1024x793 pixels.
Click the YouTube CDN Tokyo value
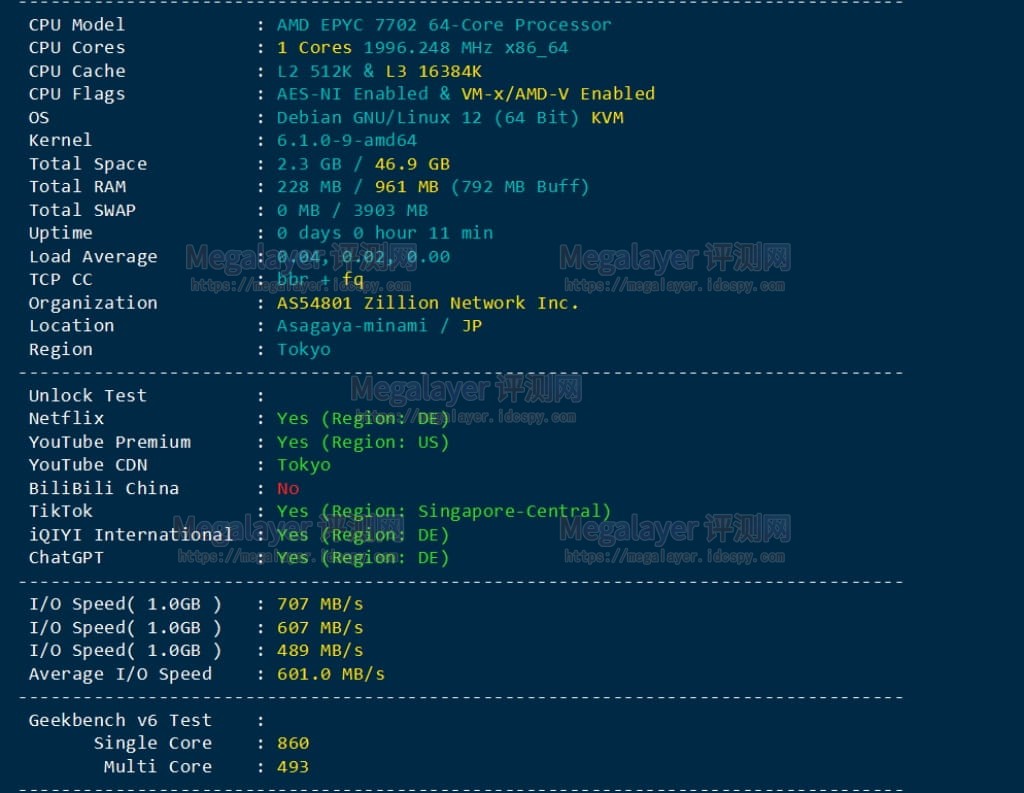[304, 465]
